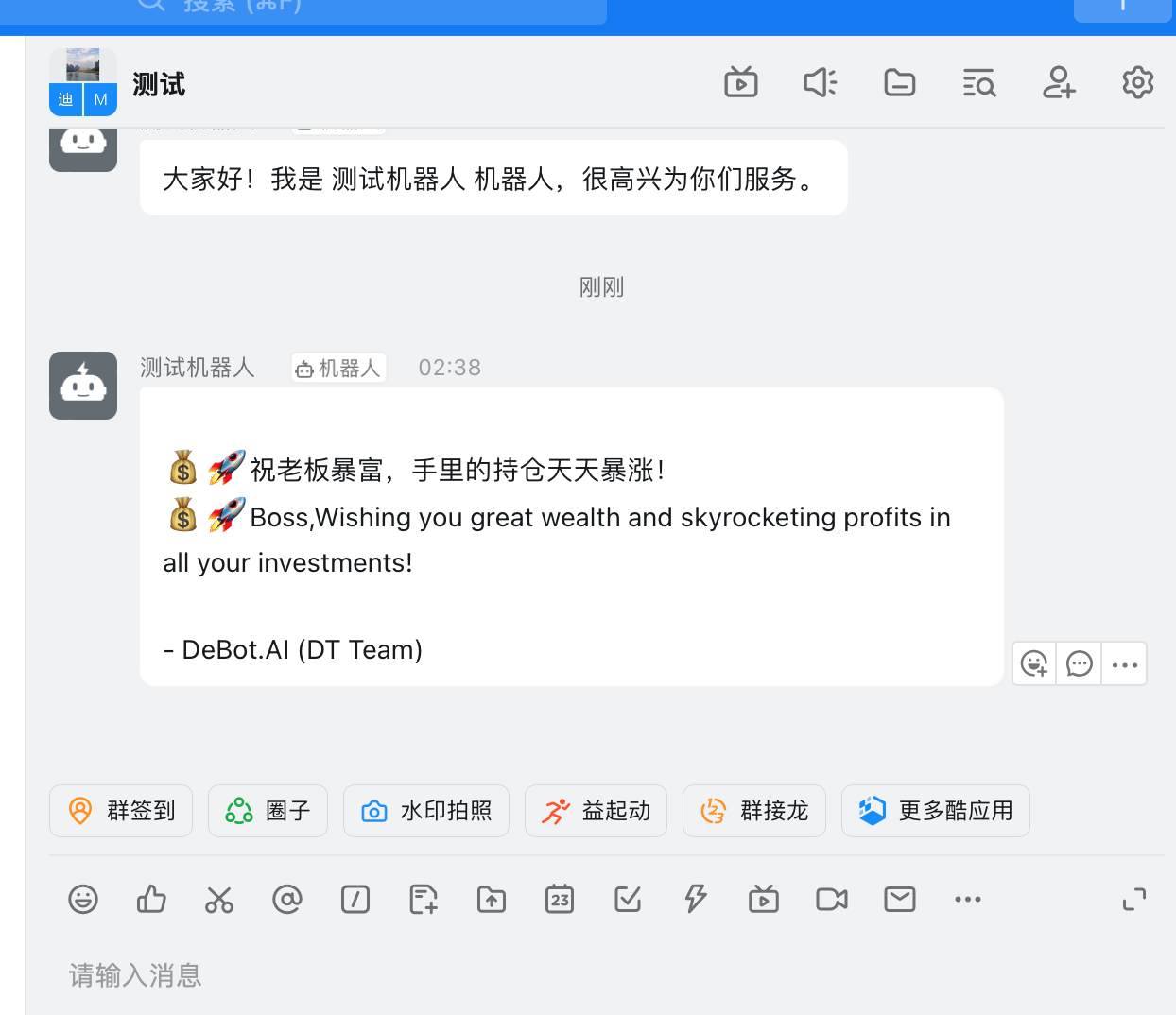
Task: Open 更多酷应用 apps button
Action: pyautogui.click(x=935, y=811)
